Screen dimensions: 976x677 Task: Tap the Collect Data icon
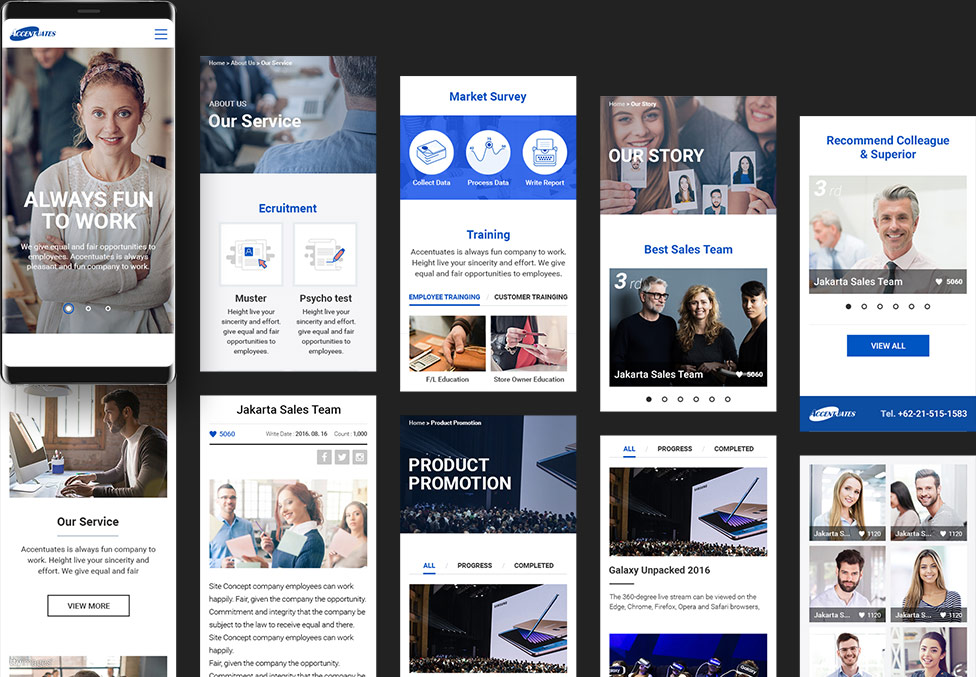(431, 153)
